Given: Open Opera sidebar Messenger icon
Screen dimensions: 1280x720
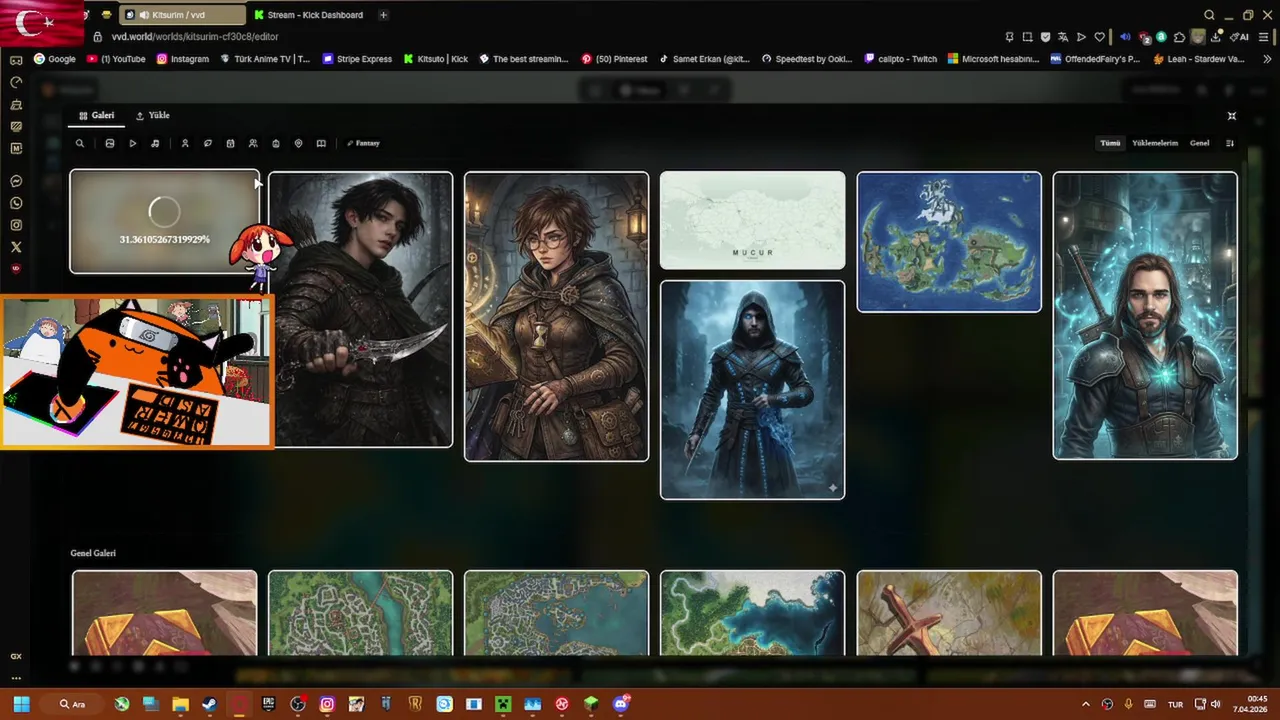Looking at the screenshot, I should [16, 182].
